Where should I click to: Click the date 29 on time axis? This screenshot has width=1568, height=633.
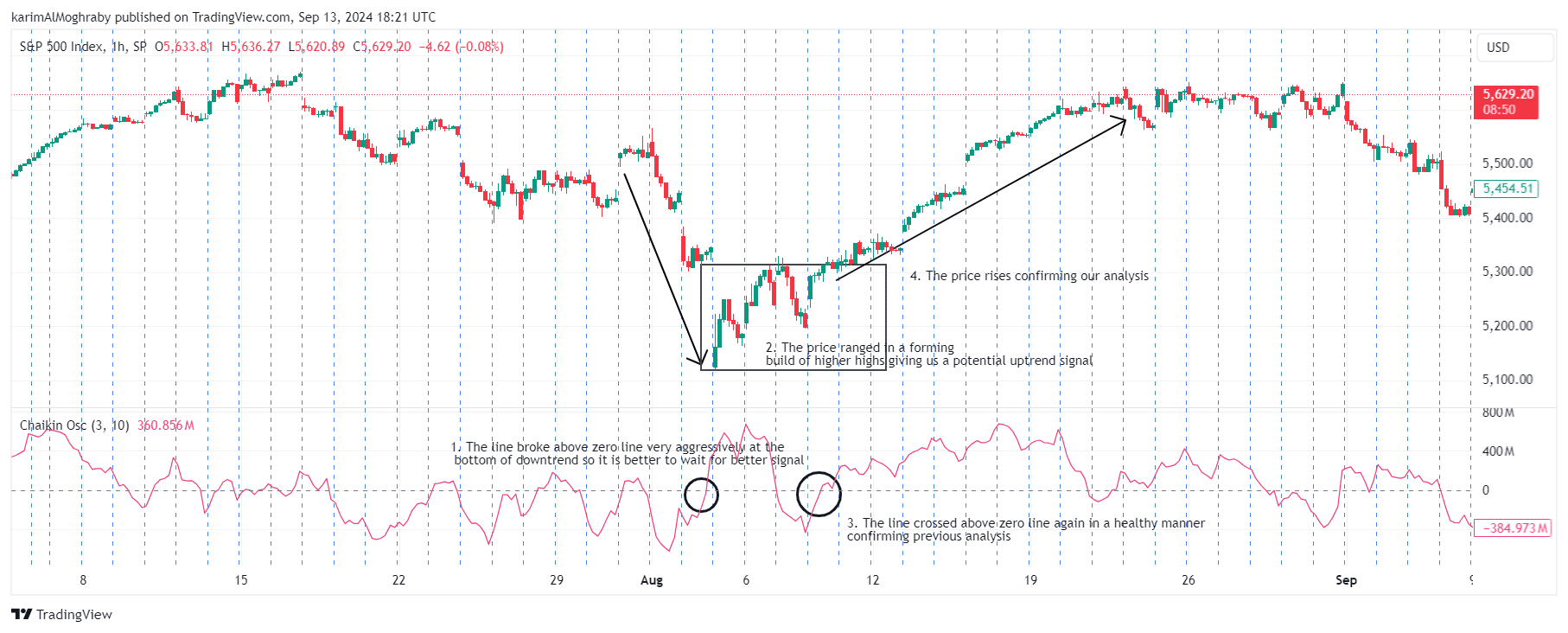click(557, 580)
